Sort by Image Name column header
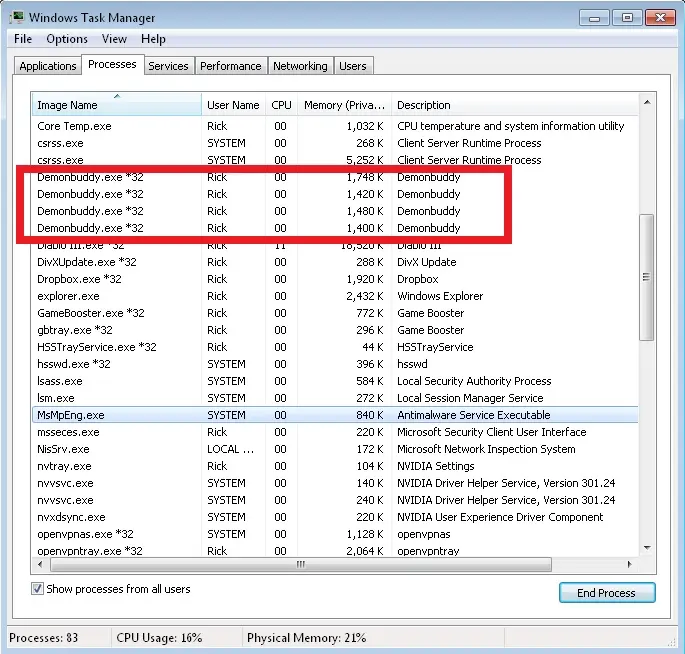 click(x=117, y=105)
